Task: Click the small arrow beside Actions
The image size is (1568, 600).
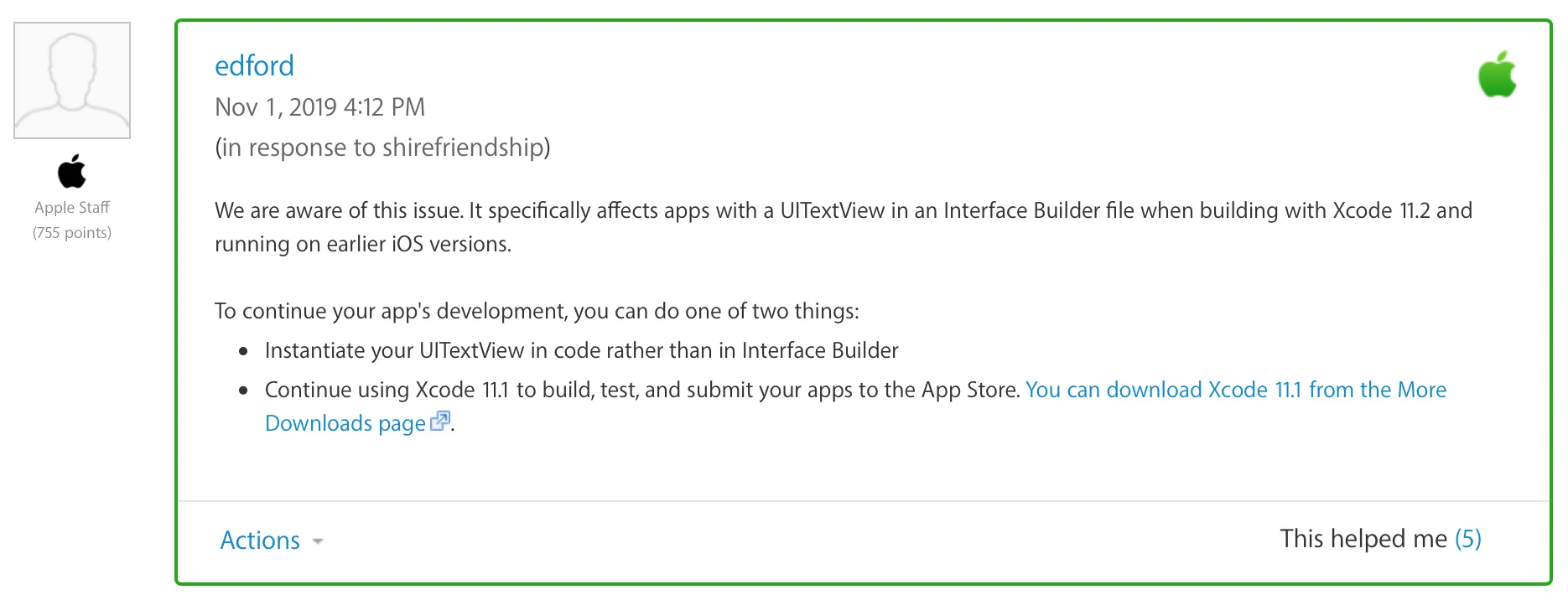Action: tap(318, 542)
